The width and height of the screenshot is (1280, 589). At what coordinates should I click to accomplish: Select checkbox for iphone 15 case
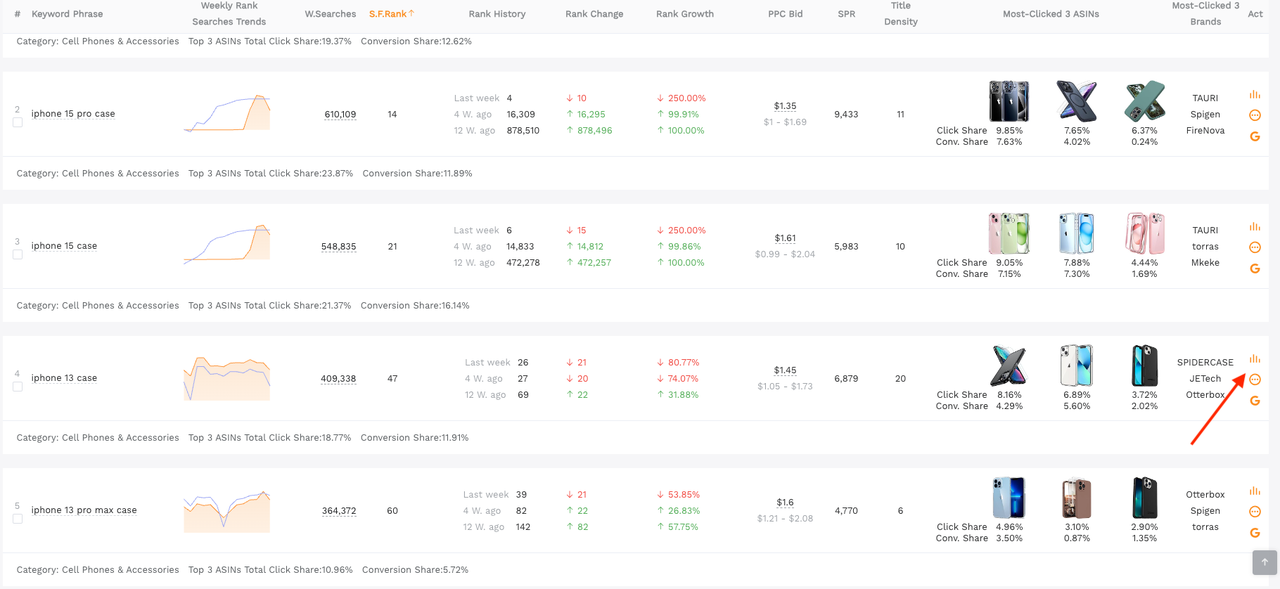pyautogui.click(x=17, y=255)
